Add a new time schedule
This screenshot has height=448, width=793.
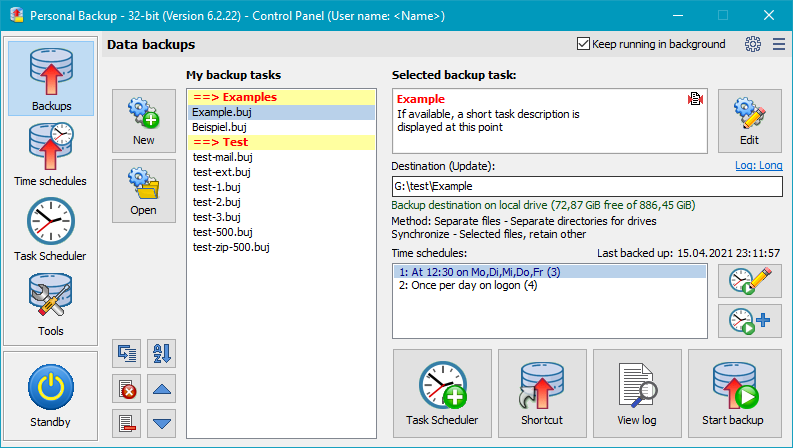coord(749,320)
